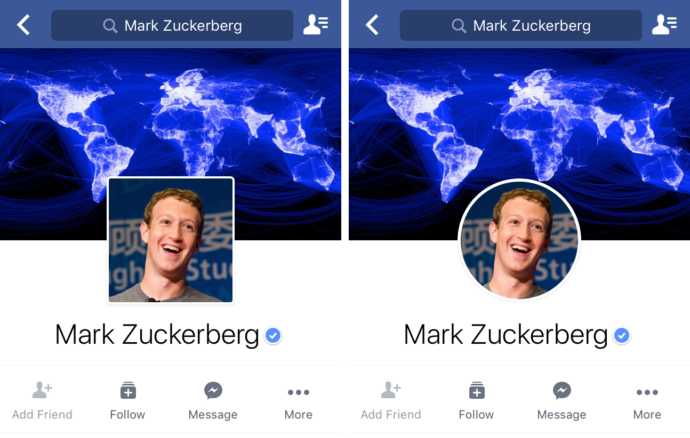
Task: Tap Add Friend icon in left profile
Action: [x=42, y=390]
